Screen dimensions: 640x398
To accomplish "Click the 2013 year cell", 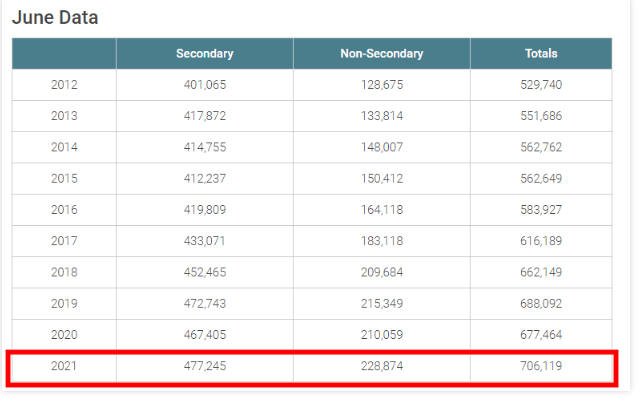I will [x=64, y=116].
